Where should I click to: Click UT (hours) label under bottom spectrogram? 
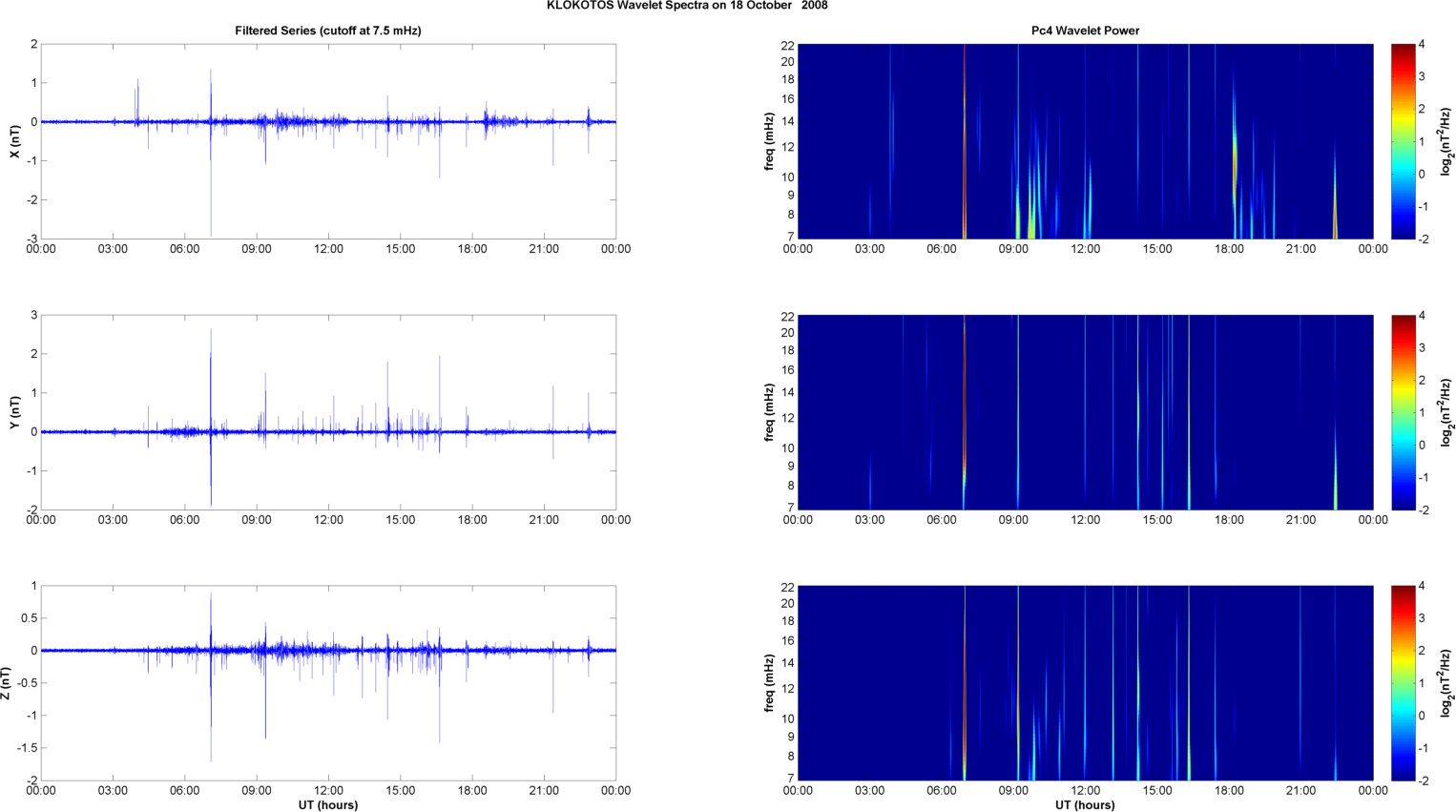click(1085, 805)
